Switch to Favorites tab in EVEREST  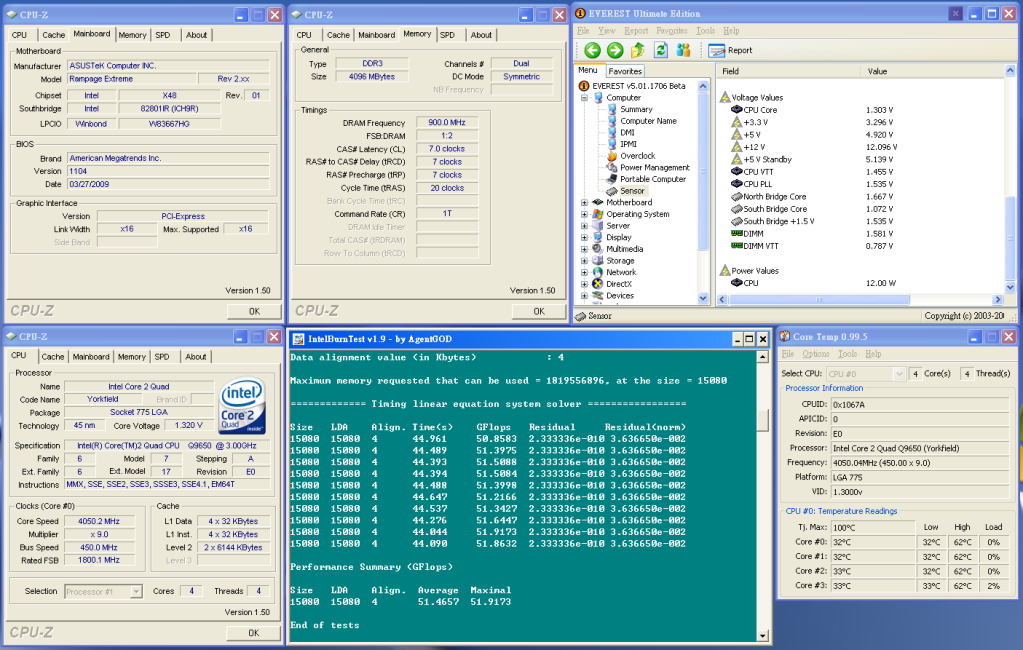click(625, 71)
